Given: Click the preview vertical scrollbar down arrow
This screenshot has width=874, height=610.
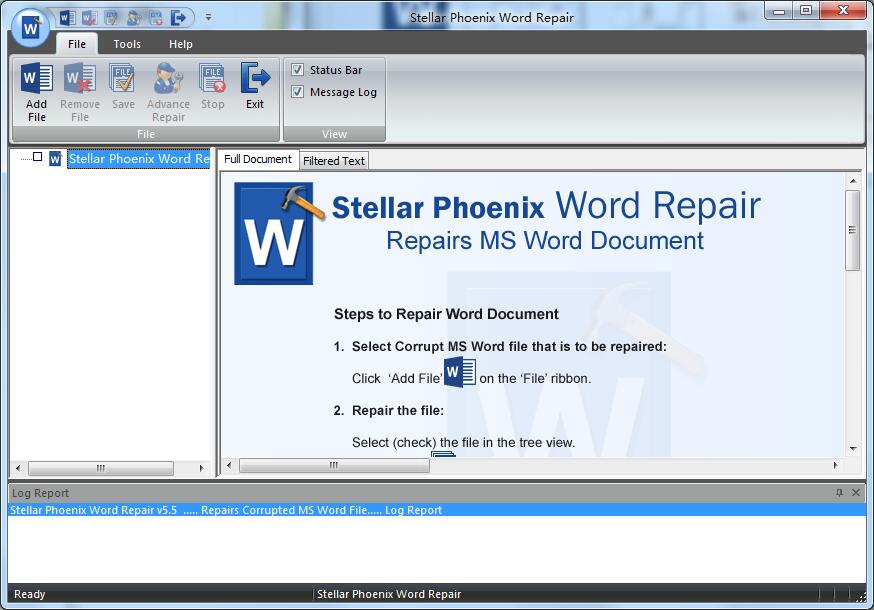Looking at the screenshot, I should tap(853, 448).
